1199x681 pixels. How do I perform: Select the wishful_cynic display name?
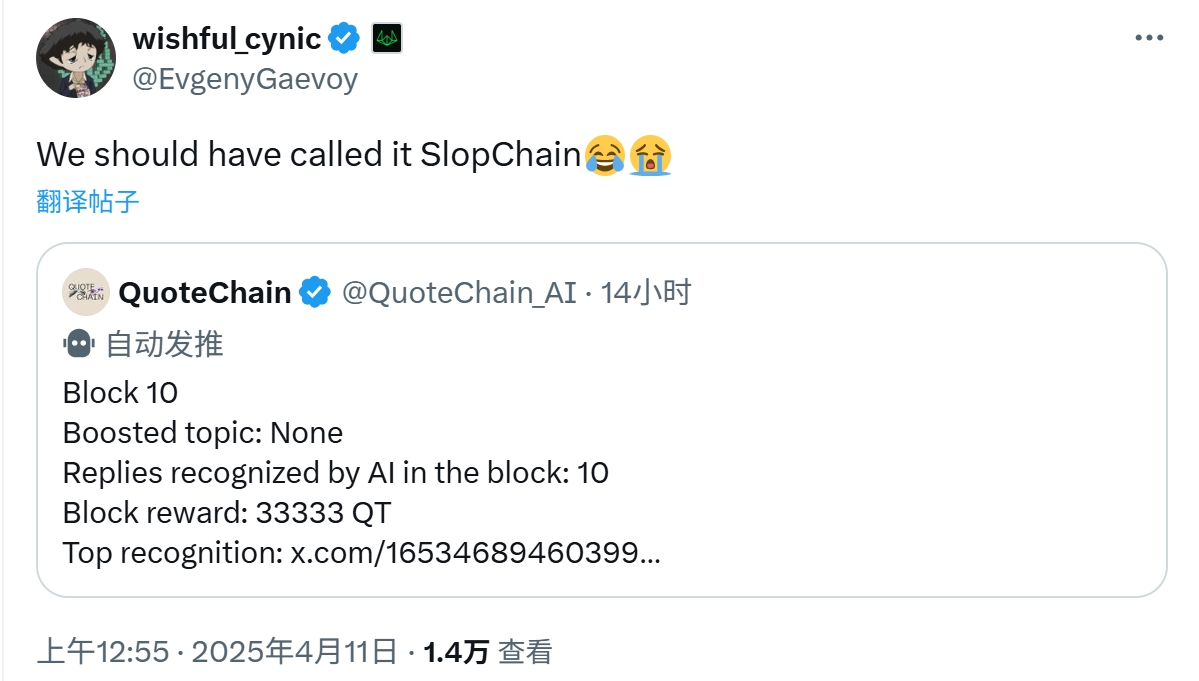click(228, 36)
